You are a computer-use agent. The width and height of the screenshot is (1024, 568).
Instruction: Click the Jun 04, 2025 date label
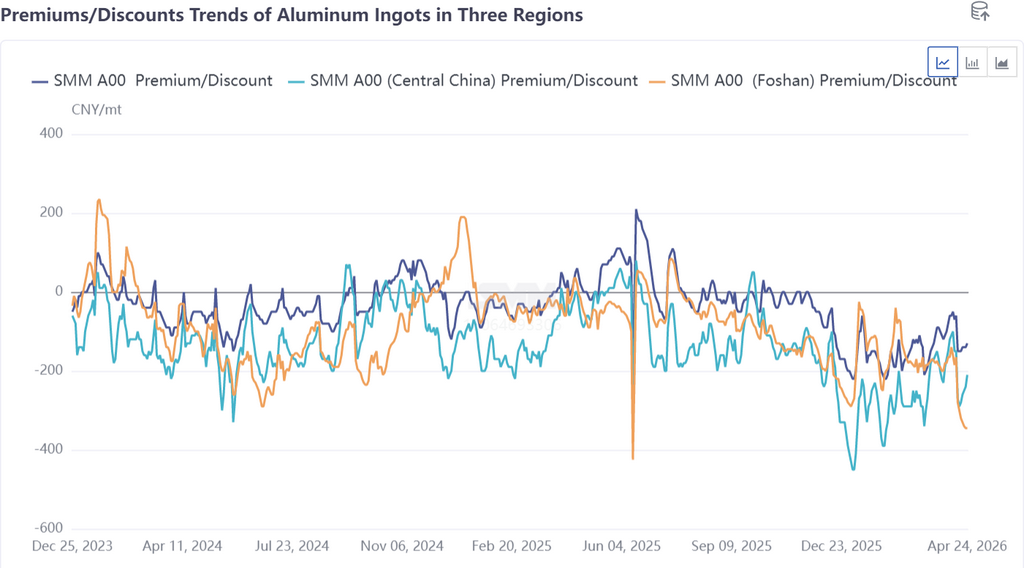tap(622, 546)
